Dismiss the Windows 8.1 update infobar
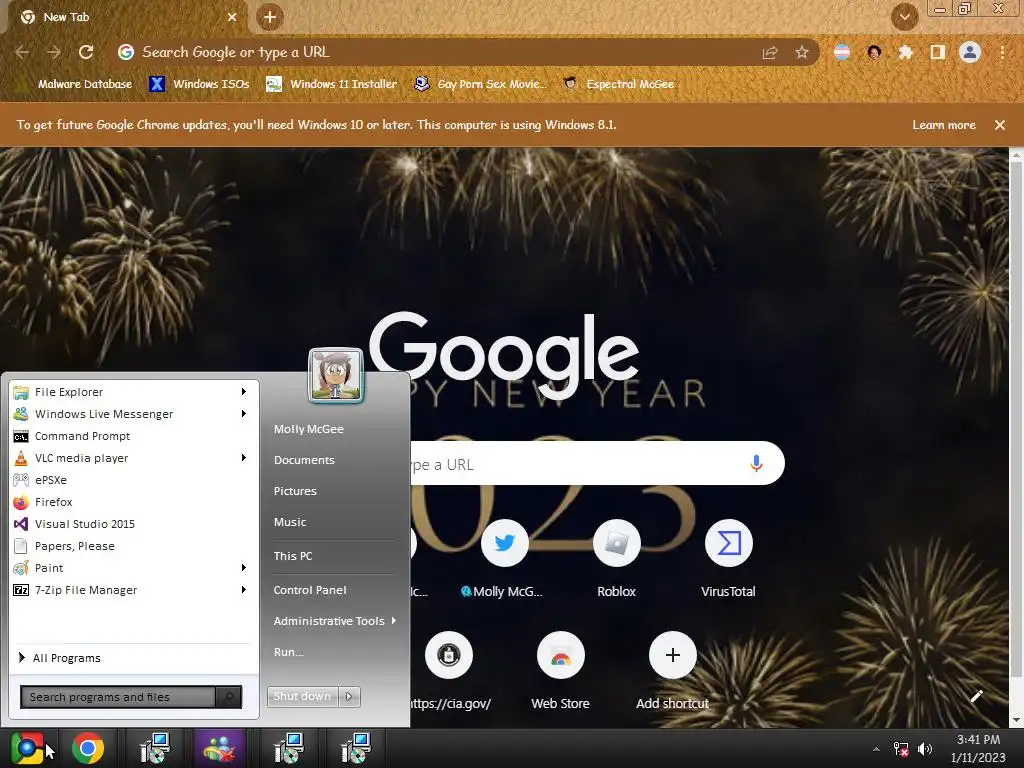The height and width of the screenshot is (768, 1024). coord(1000,125)
